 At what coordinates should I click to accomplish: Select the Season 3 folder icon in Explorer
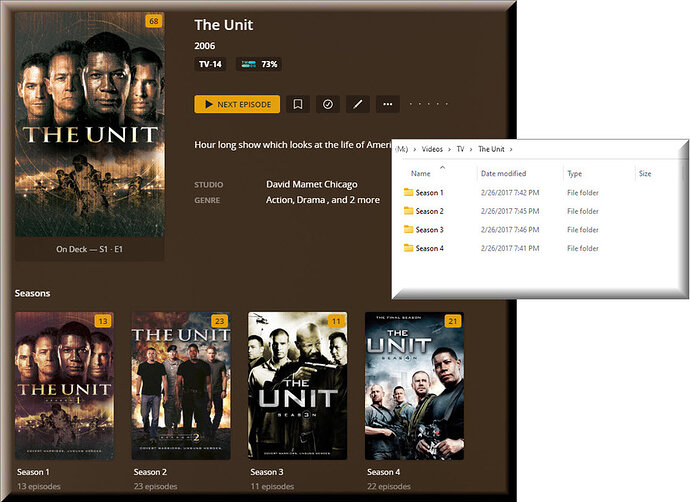[408, 229]
